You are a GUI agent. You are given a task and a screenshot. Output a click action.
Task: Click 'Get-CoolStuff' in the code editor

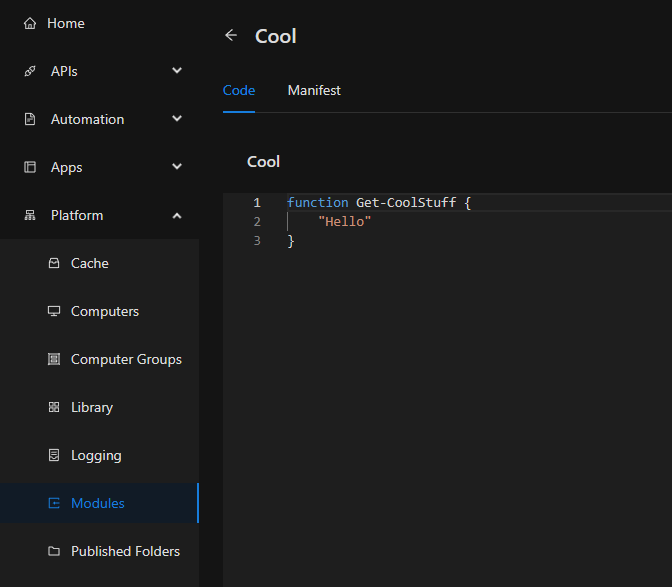point(406,202)
